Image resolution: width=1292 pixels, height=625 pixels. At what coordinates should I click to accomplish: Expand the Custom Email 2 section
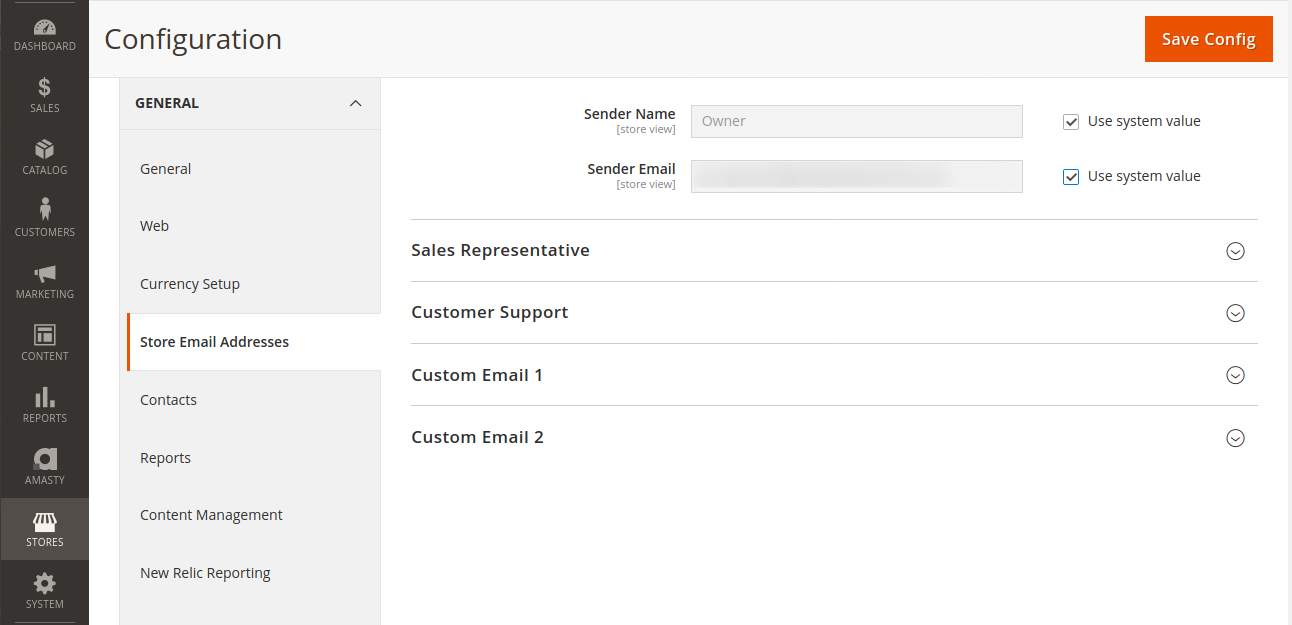point(1235,438)
